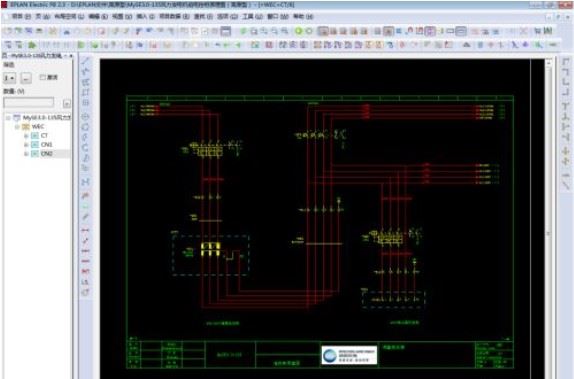Open the 编辑 (E) menu

click(x=98, y=16)
